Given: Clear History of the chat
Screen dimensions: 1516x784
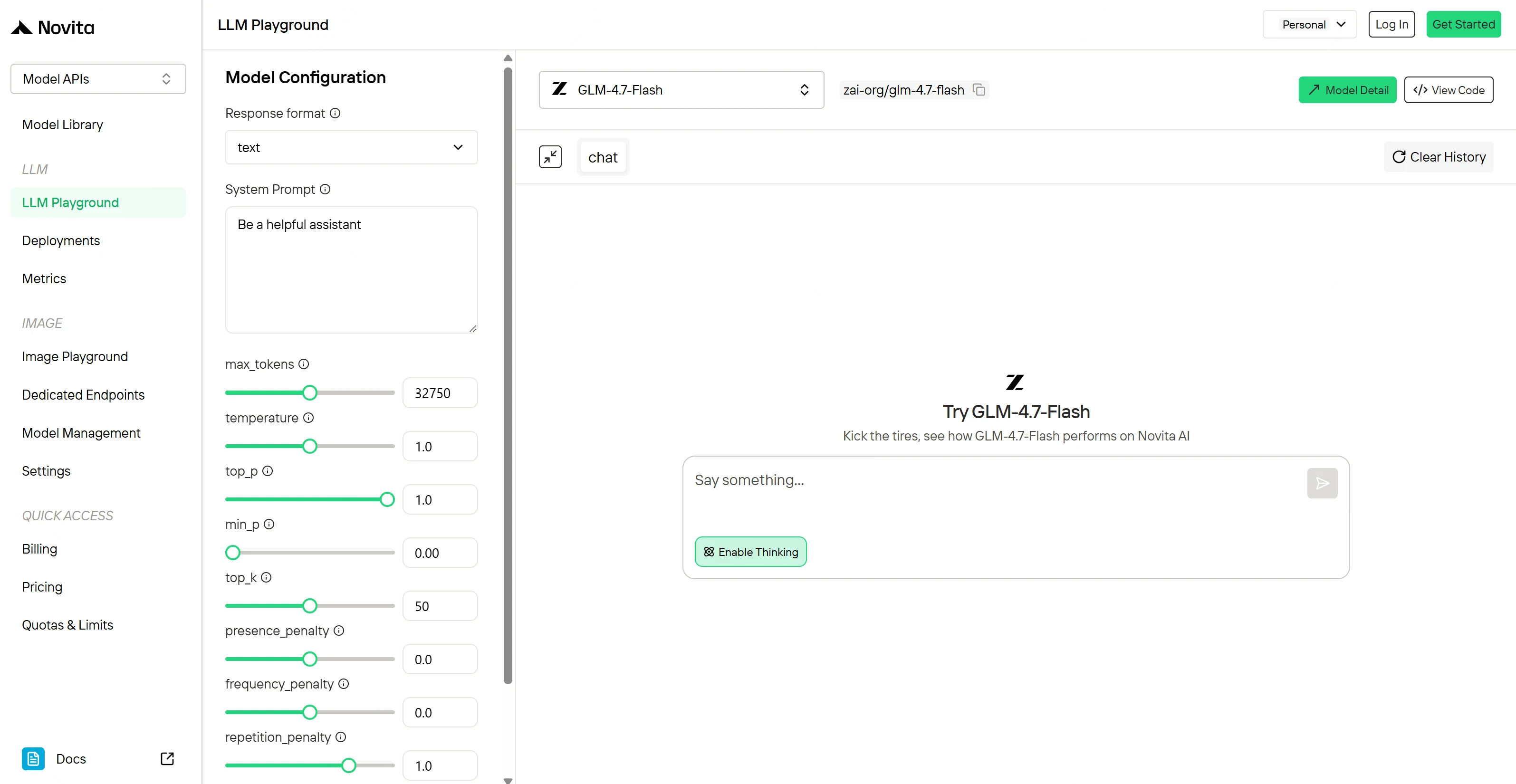Looking at the screenshot, I should 1439,157.
